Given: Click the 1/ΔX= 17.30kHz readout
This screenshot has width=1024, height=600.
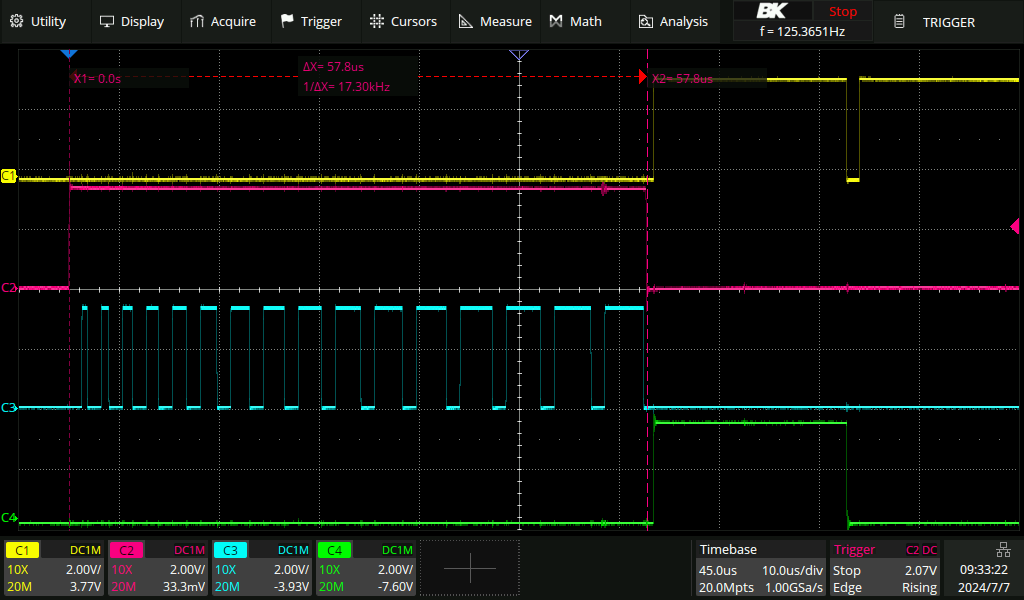Looking at the screenshot, I should (x=346, y=86).
